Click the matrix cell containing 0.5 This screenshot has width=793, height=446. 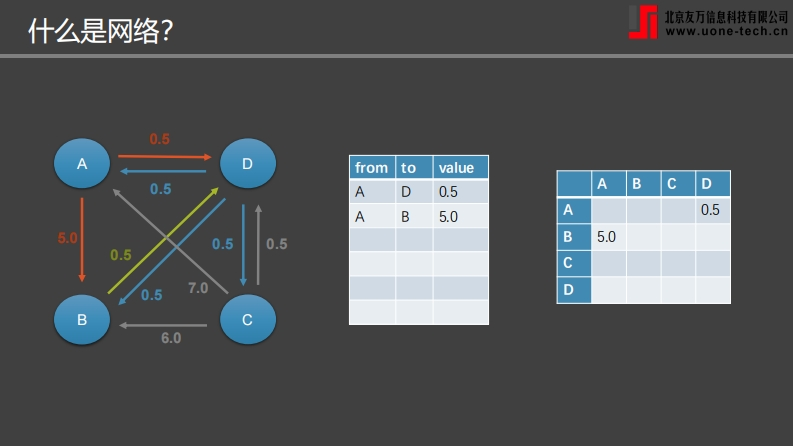point(713,210)
